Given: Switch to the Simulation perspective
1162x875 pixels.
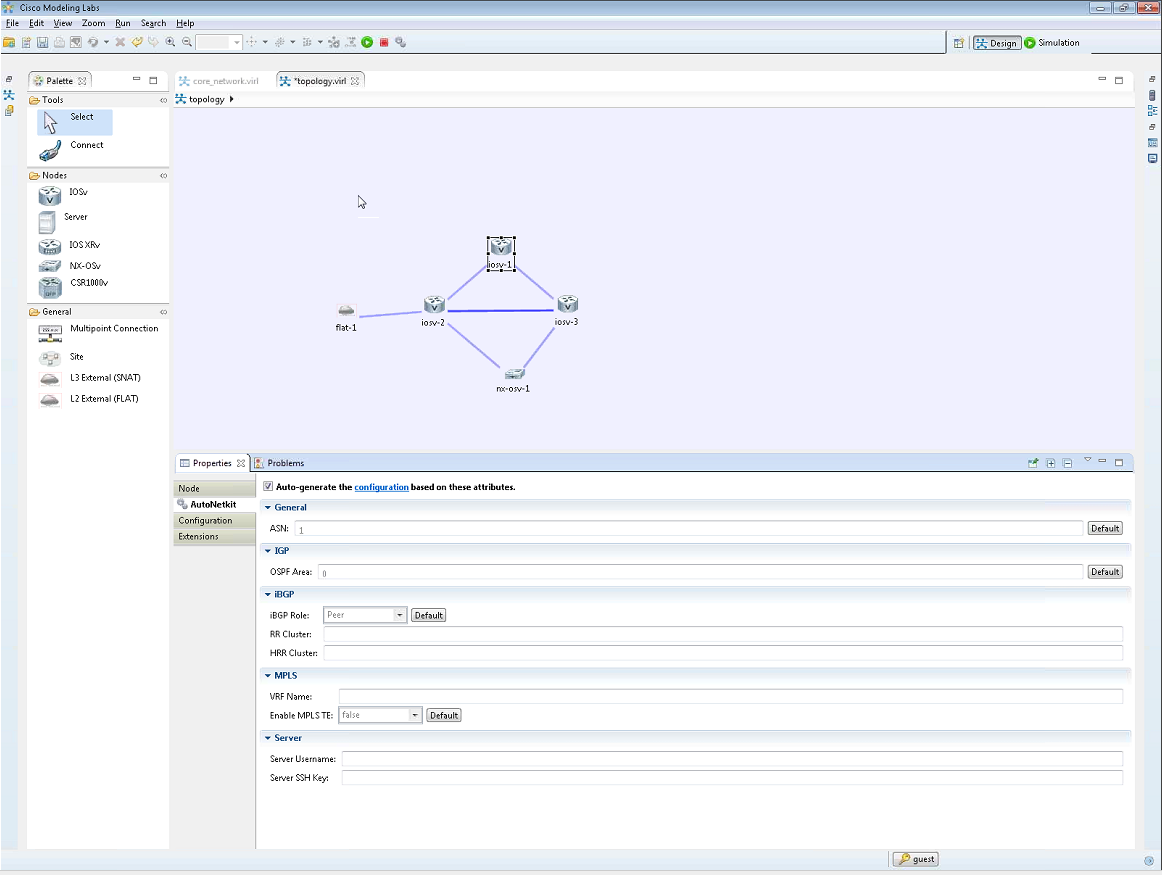Looking at the screenshot, I should coord(1051,43).
